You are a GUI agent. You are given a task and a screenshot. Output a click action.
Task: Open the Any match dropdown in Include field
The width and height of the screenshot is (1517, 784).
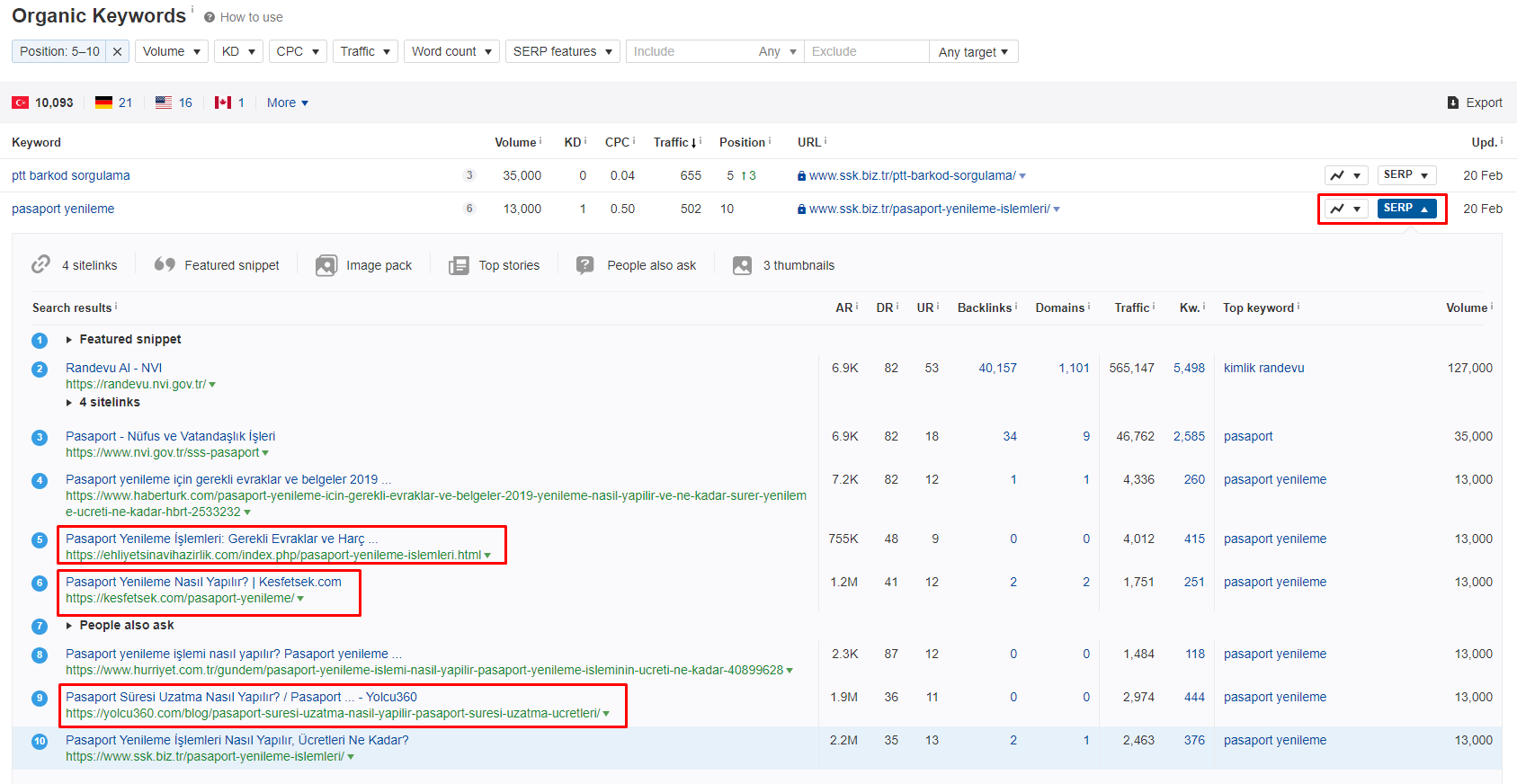pos(778,51)
